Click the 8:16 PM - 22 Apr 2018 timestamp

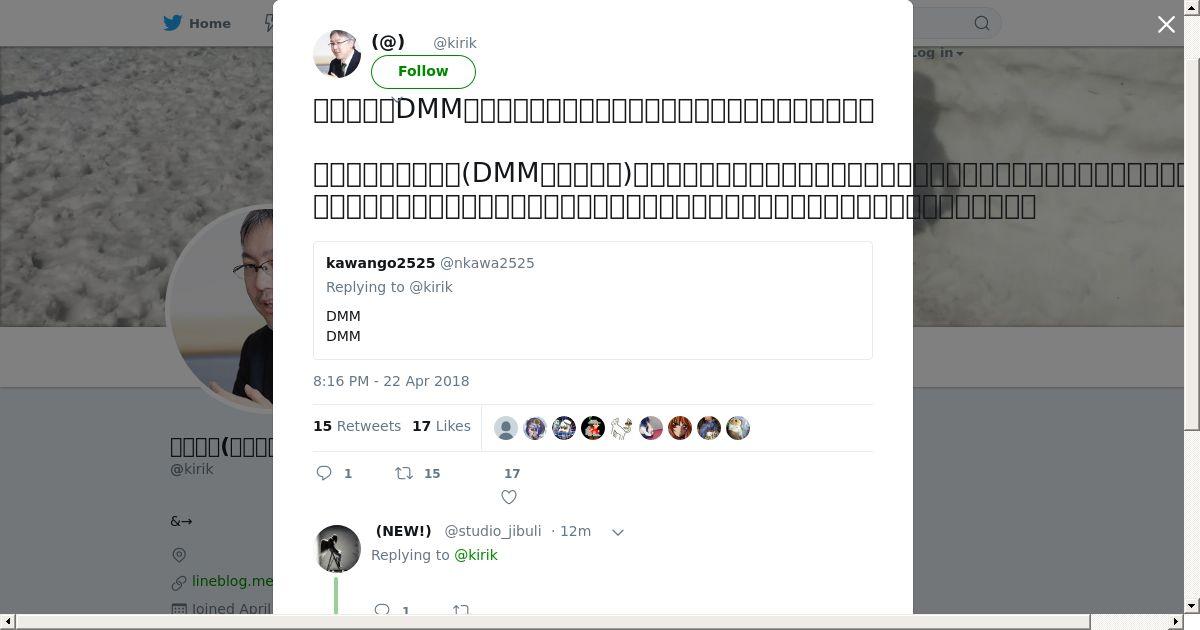(x=391, y=381)
